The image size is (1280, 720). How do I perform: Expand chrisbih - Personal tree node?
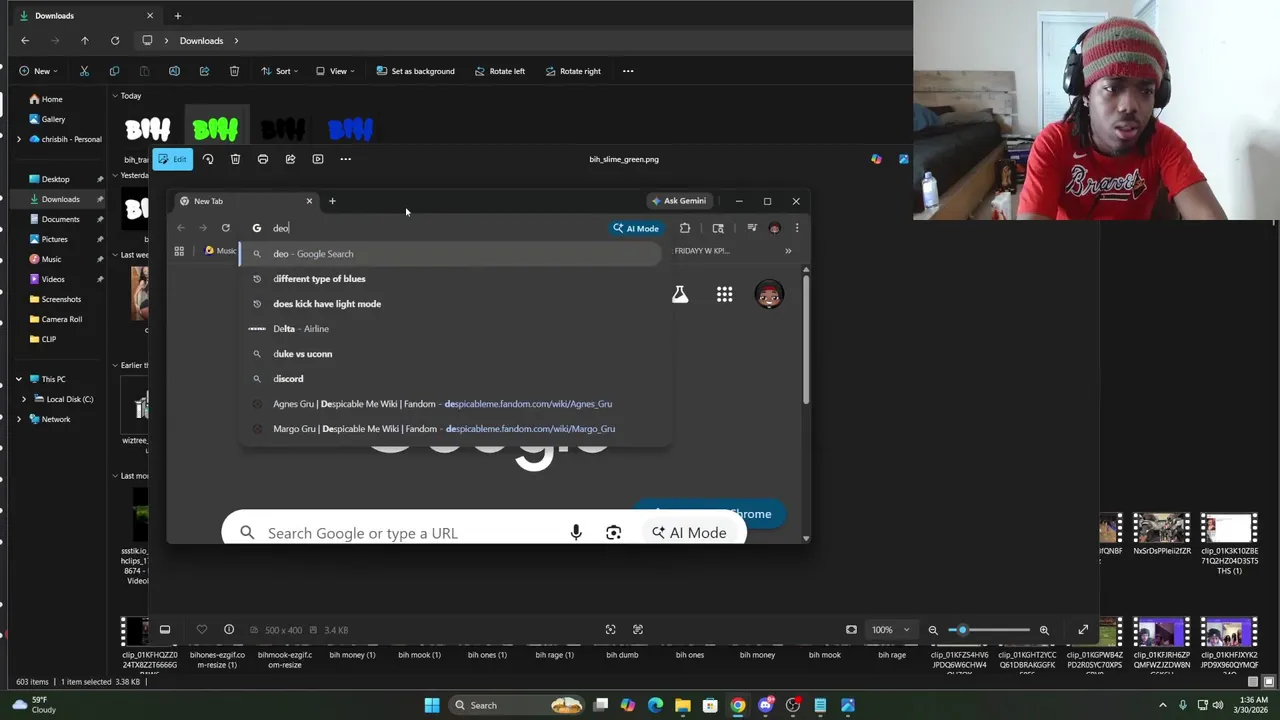[19, 139]
